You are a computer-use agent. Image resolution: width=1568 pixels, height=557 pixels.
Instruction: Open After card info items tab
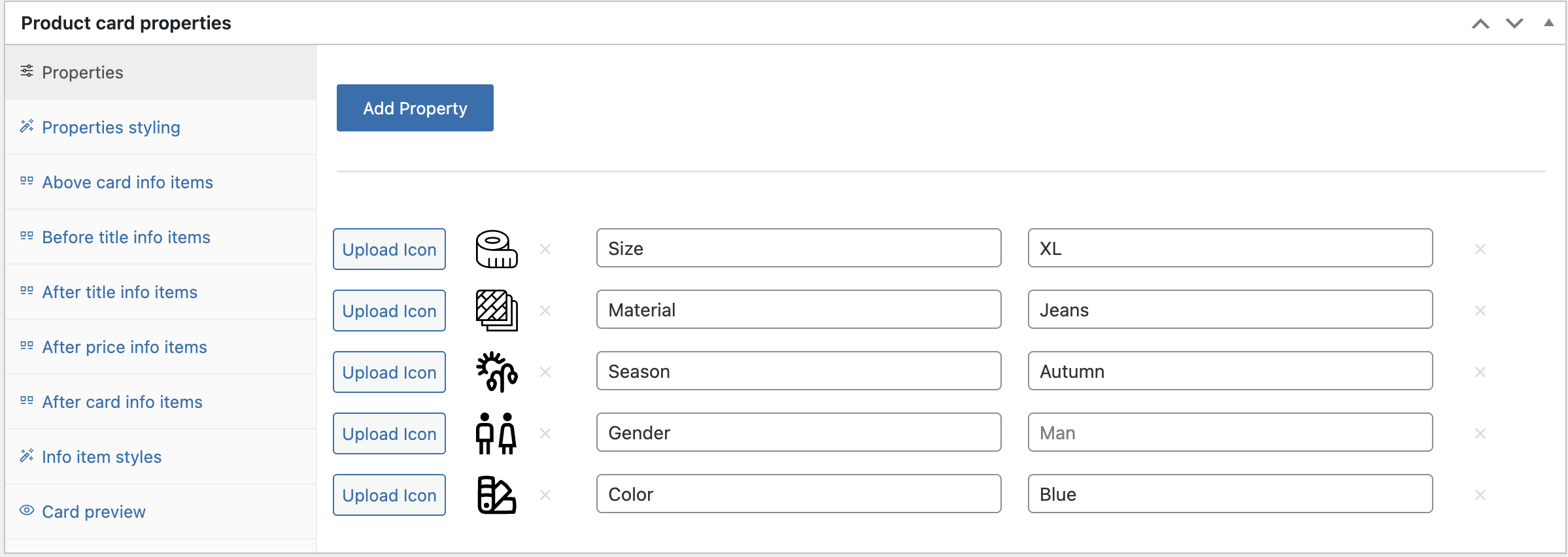(x=161, y=402)
